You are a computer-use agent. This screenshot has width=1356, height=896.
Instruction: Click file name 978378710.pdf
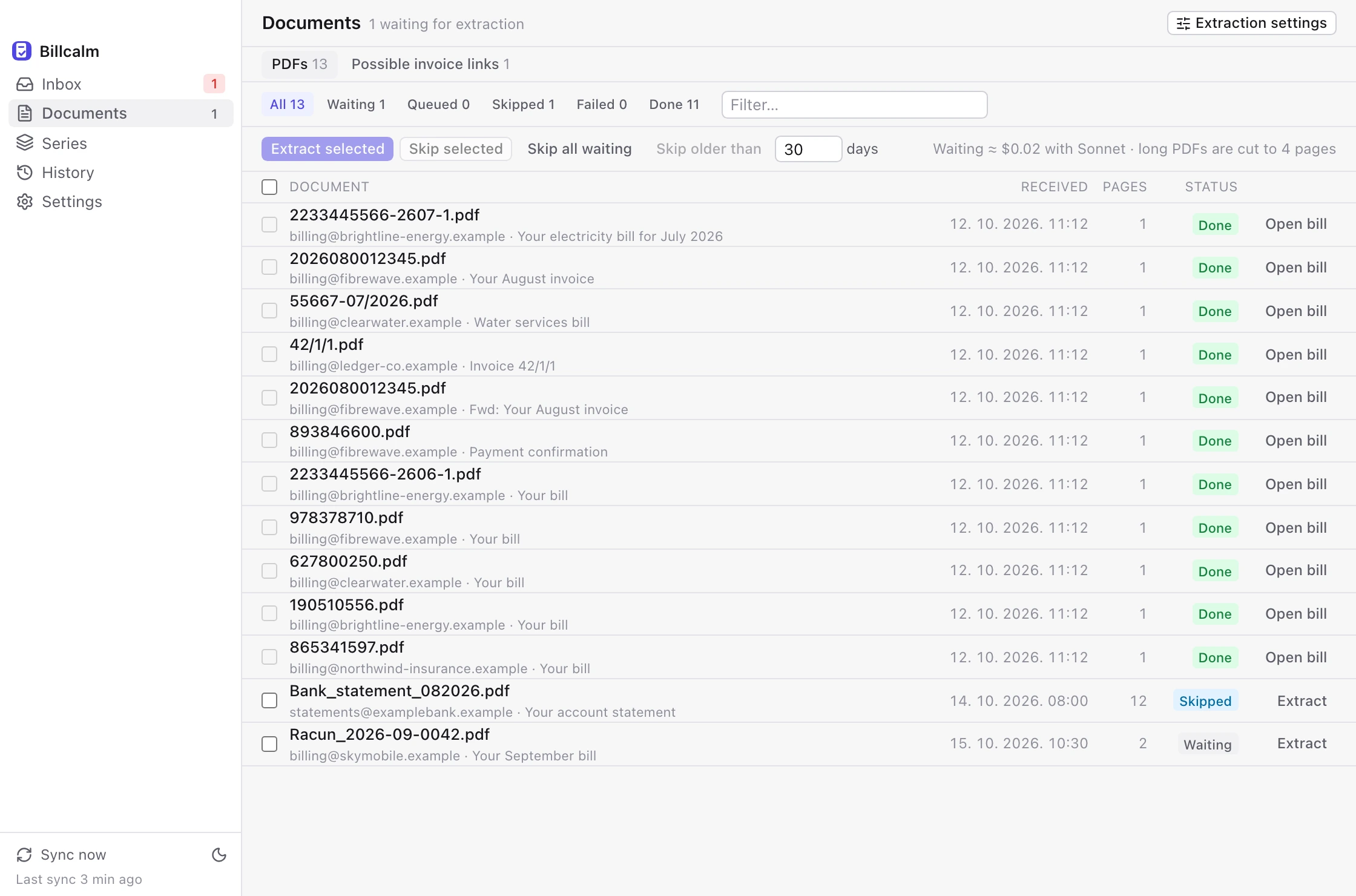[x=346, y=518]
